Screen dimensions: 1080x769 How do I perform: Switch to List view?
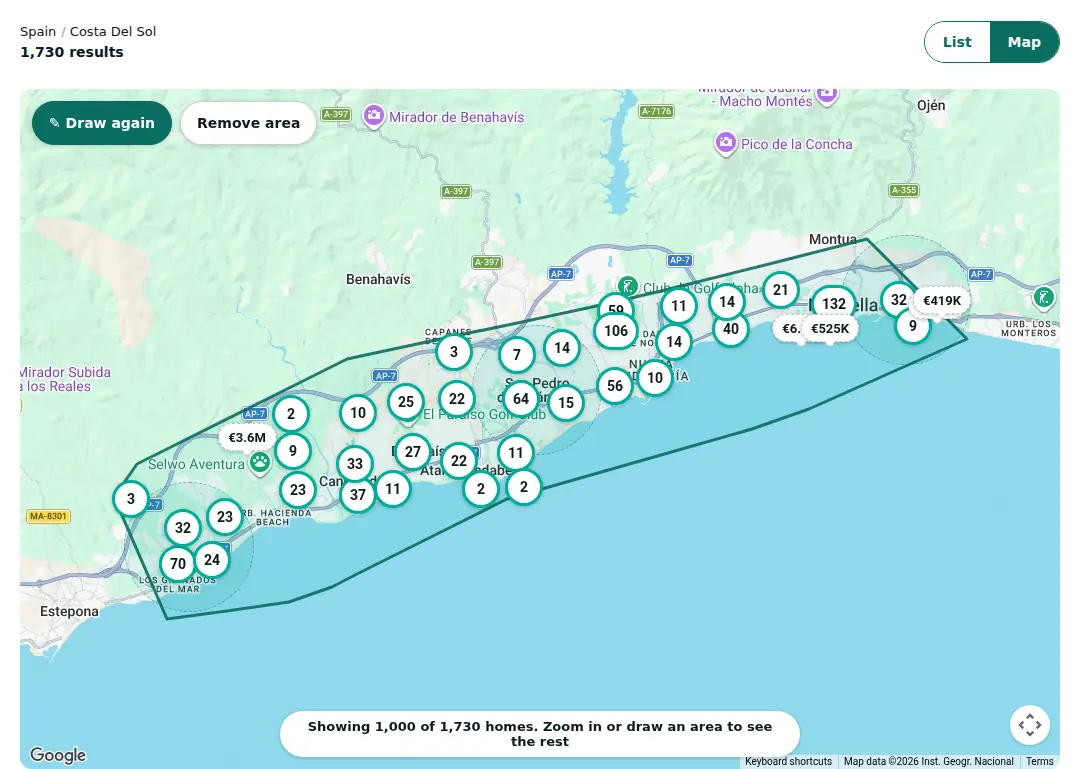click(x=957, y=42)
